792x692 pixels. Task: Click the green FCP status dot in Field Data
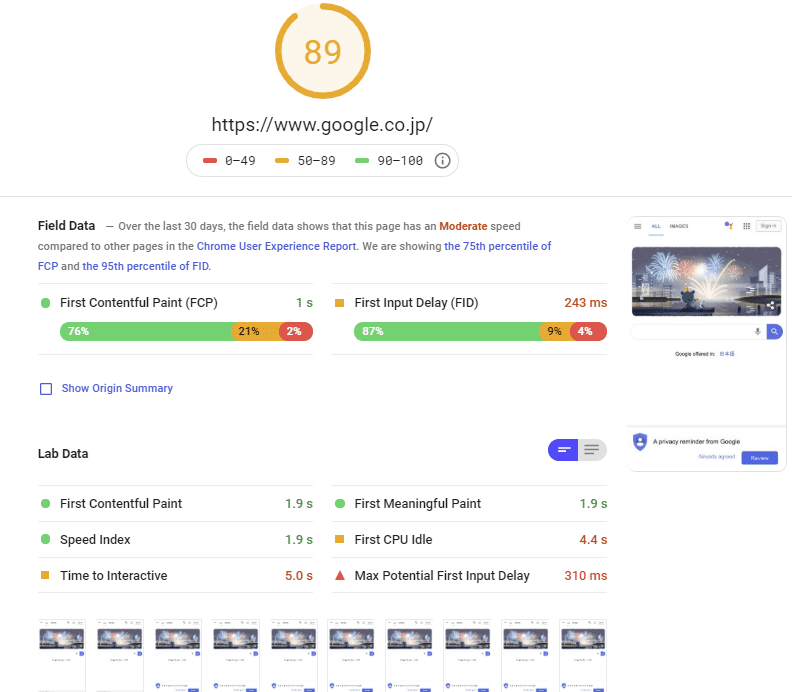point(45,303)
